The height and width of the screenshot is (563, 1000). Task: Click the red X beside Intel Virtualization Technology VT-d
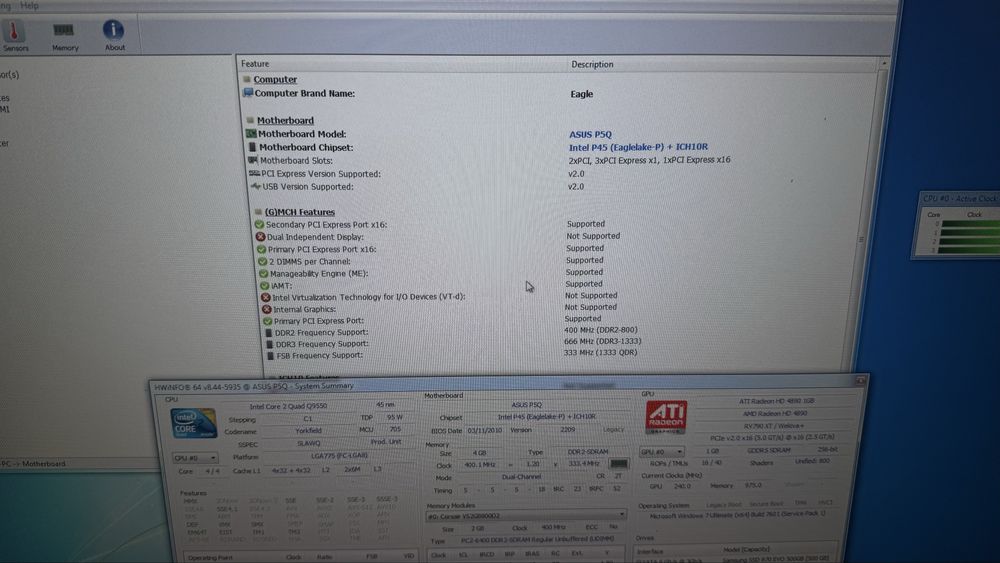point(266,297)
